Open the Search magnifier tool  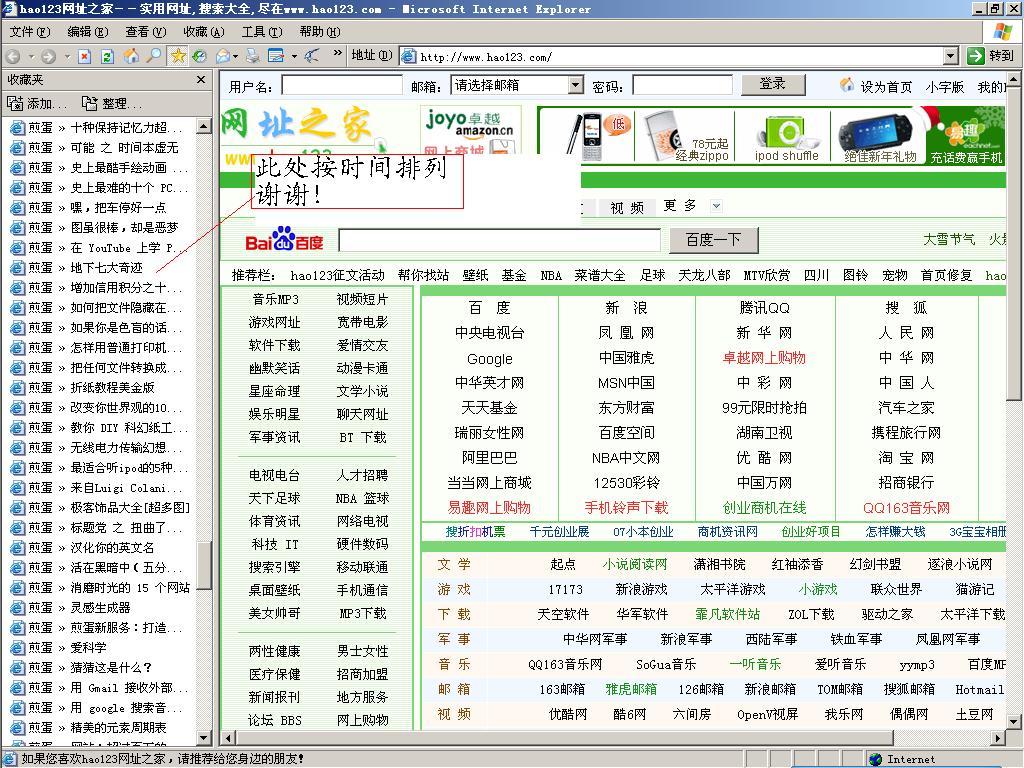[x=153, y=56]
